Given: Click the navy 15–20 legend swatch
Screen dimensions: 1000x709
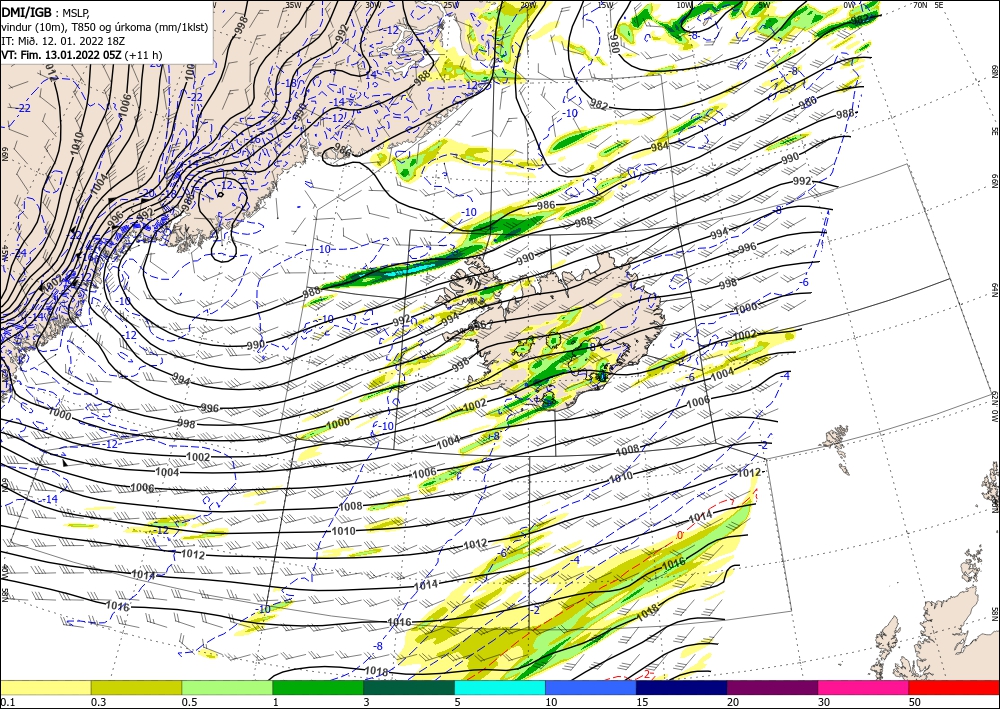Looking at the screenshot, I should point(682,687).
